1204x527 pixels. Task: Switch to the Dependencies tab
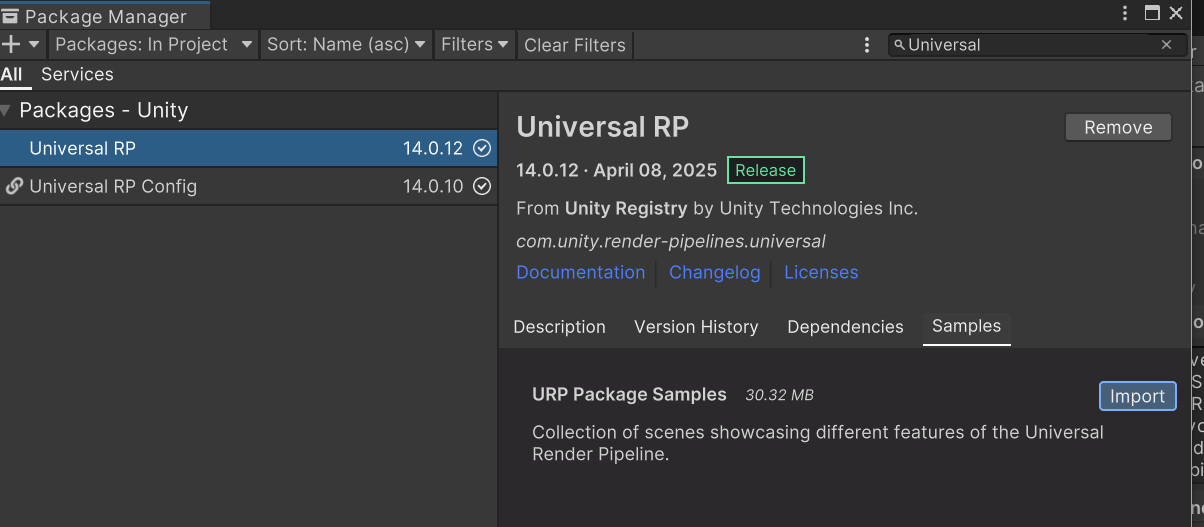point(845,327)
